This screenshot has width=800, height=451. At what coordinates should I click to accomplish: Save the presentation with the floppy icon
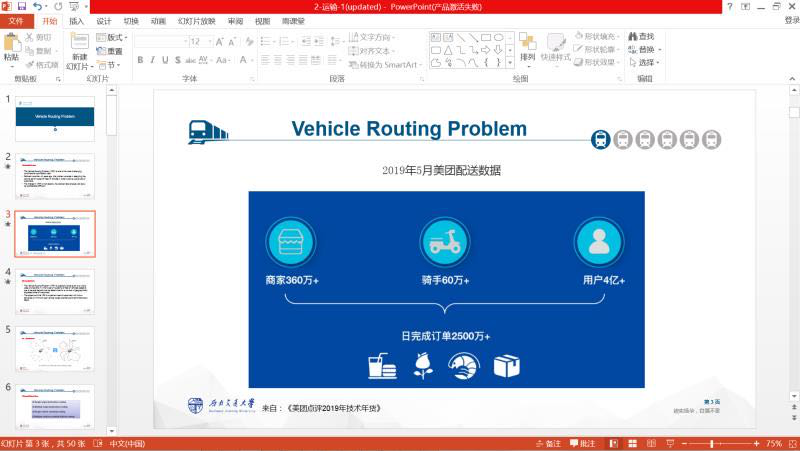(x=22, y=6)
